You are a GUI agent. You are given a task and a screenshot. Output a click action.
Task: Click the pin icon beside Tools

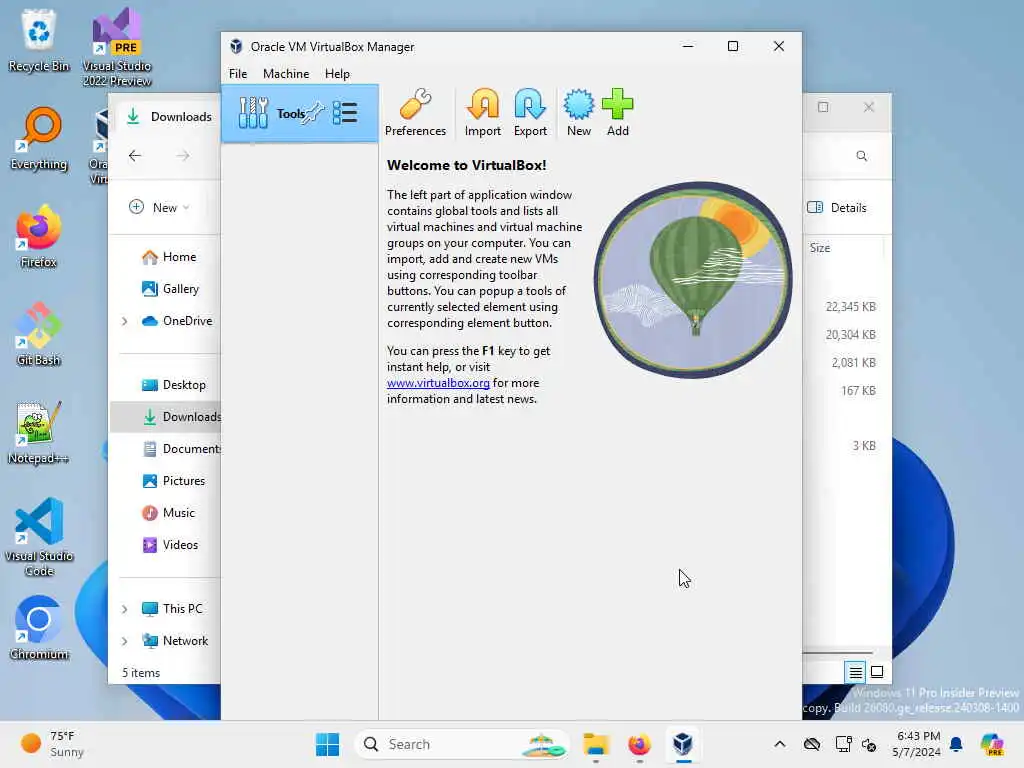(315, 113)
